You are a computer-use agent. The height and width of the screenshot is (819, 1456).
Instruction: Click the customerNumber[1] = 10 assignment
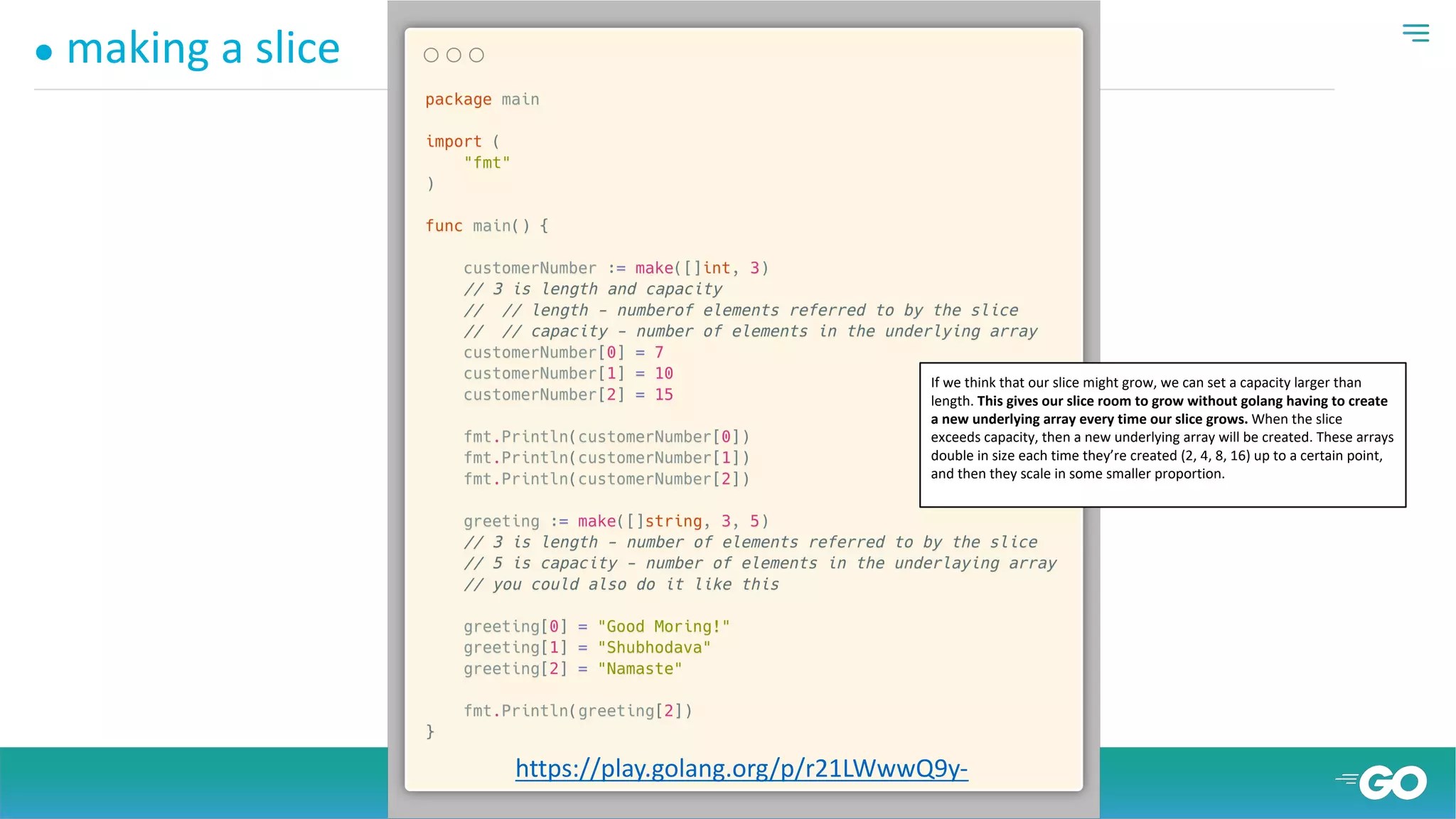pos(567,373)
